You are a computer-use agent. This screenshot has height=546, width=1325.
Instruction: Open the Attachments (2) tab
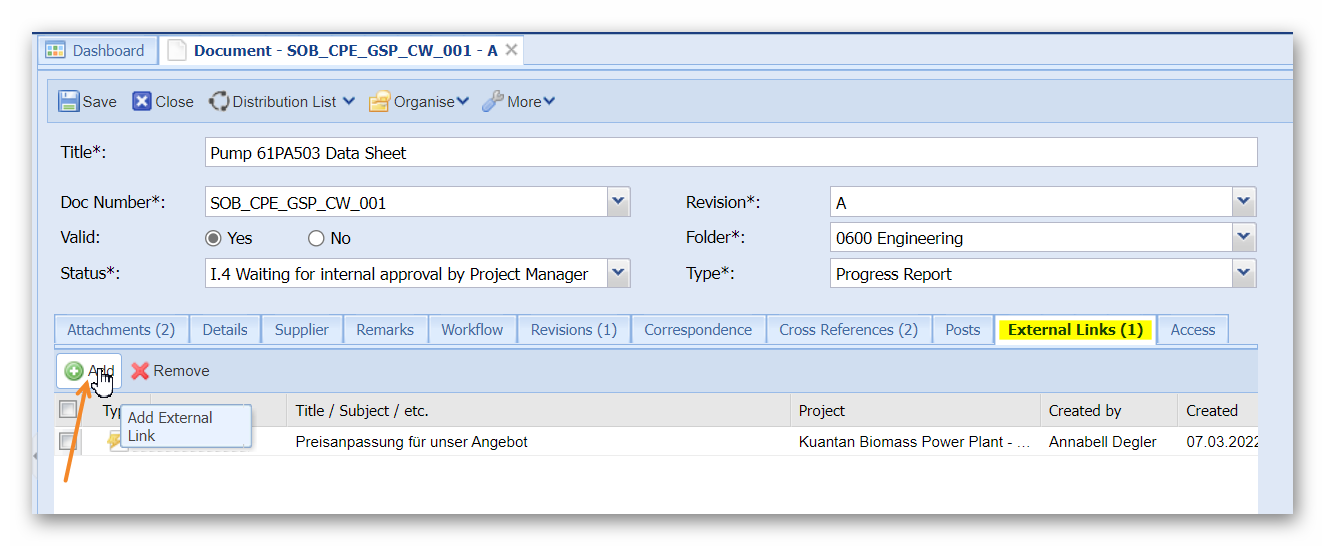(121, 330)
